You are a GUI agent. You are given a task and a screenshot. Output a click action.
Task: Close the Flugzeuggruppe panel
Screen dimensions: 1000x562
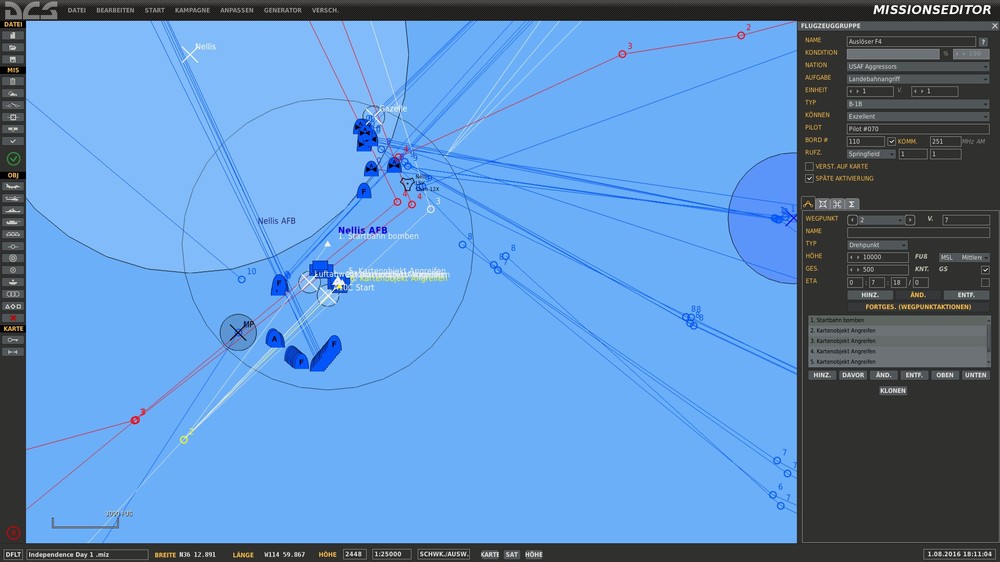pyautogui.click(x=994, y=26)
